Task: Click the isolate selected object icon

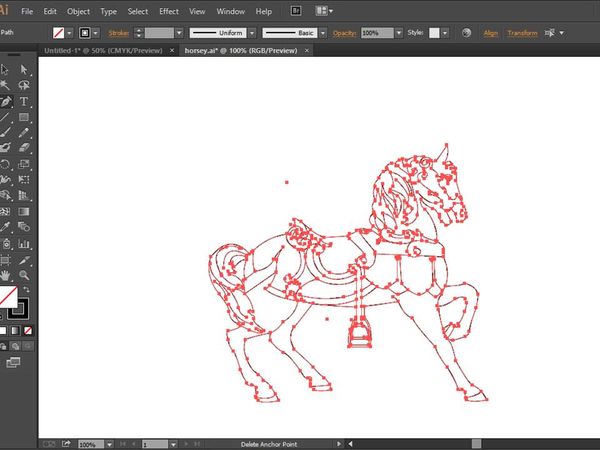Action: tap(549, 33)
